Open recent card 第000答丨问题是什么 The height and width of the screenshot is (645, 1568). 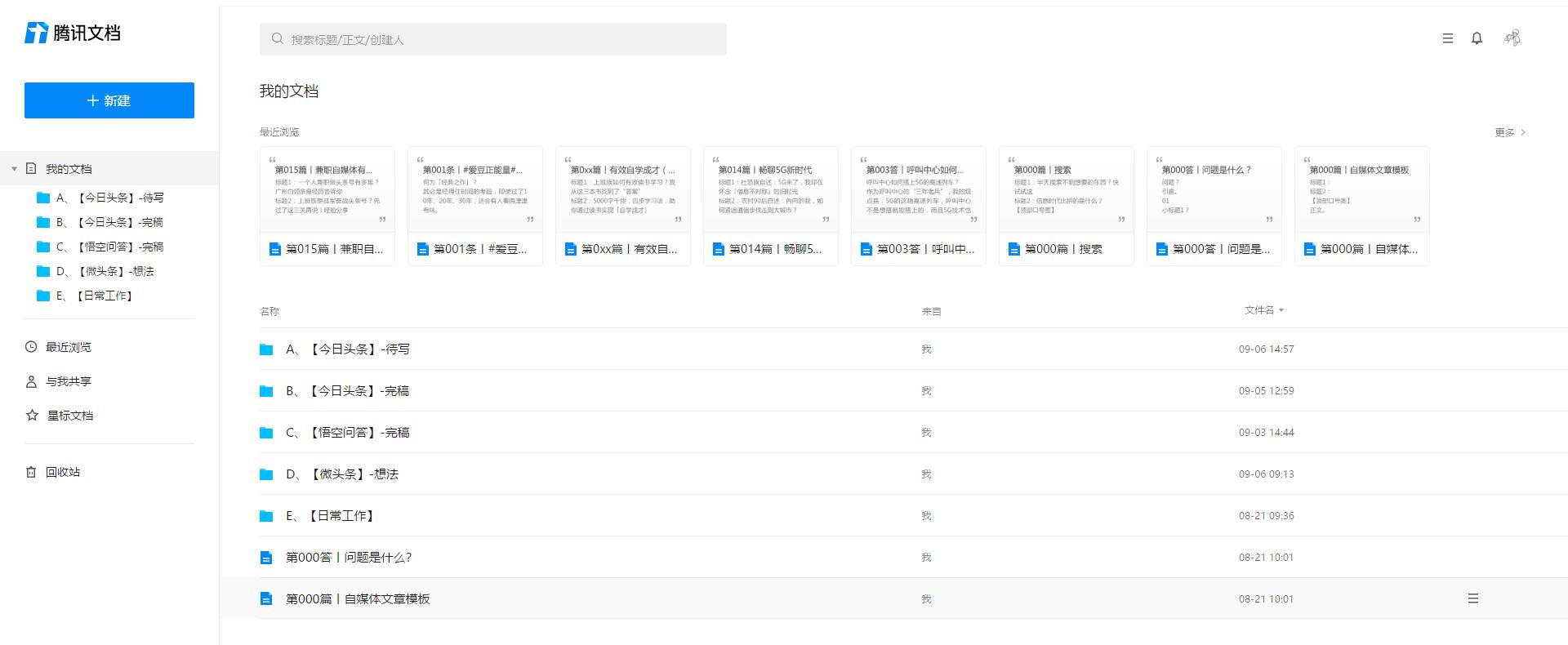1214,206
